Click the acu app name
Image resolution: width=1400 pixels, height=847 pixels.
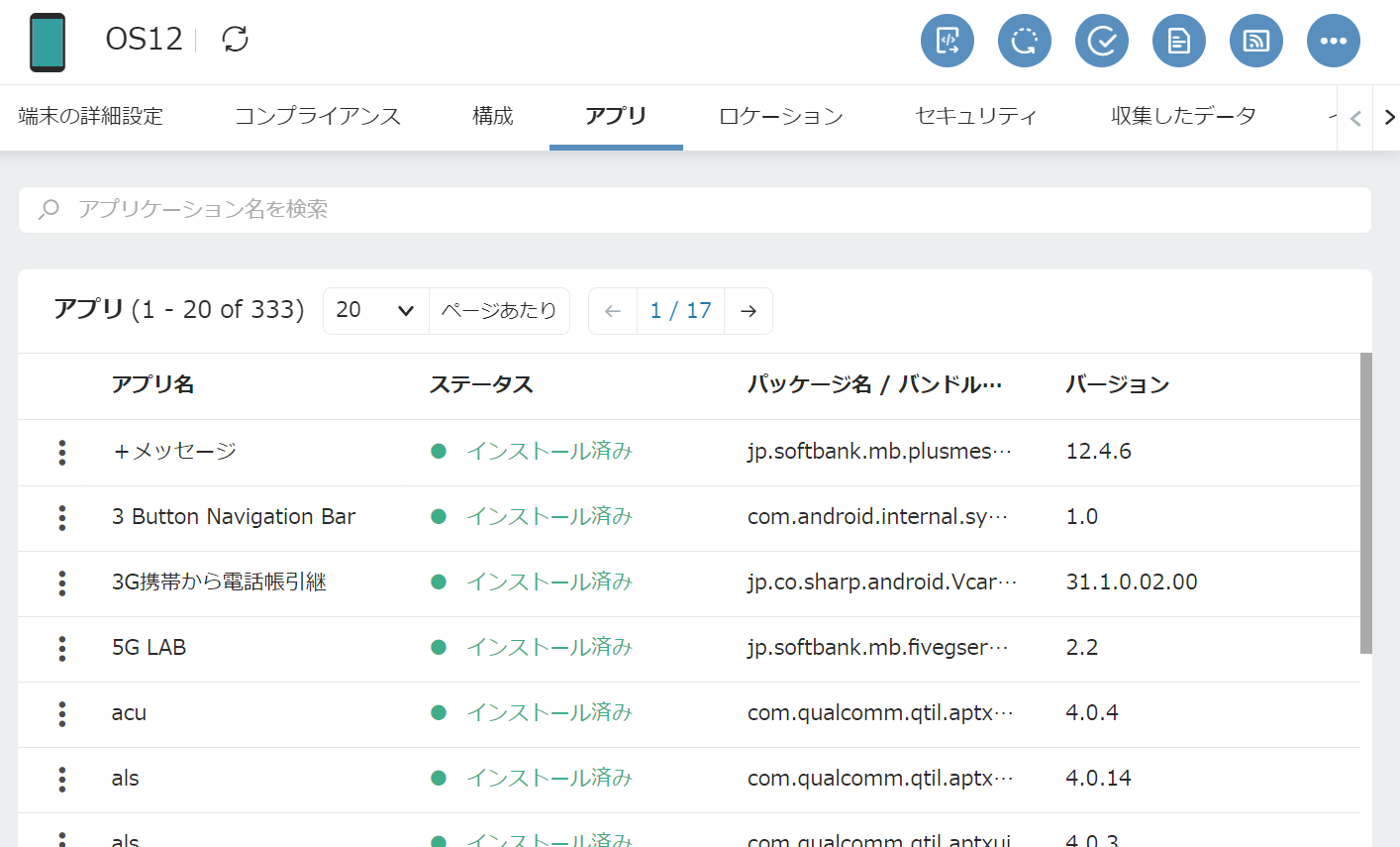pos(129,713)
